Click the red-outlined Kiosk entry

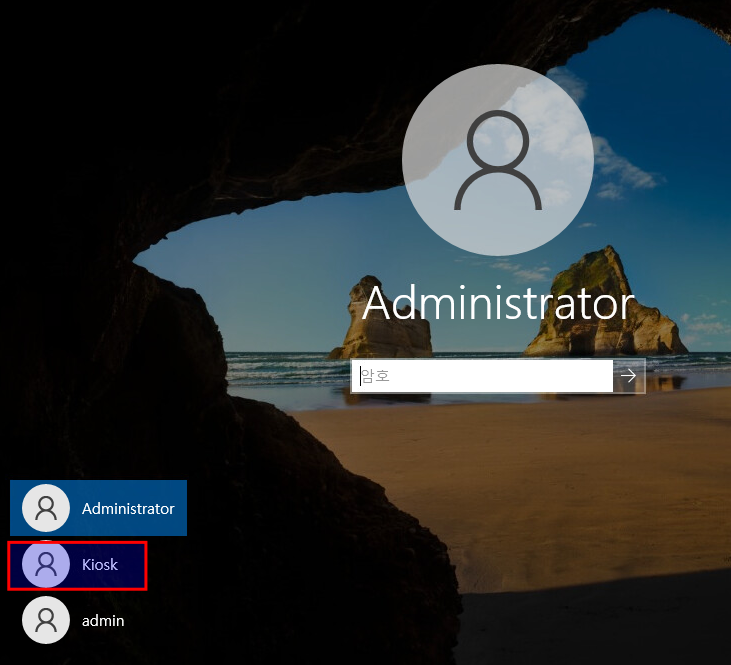(78, 565)
